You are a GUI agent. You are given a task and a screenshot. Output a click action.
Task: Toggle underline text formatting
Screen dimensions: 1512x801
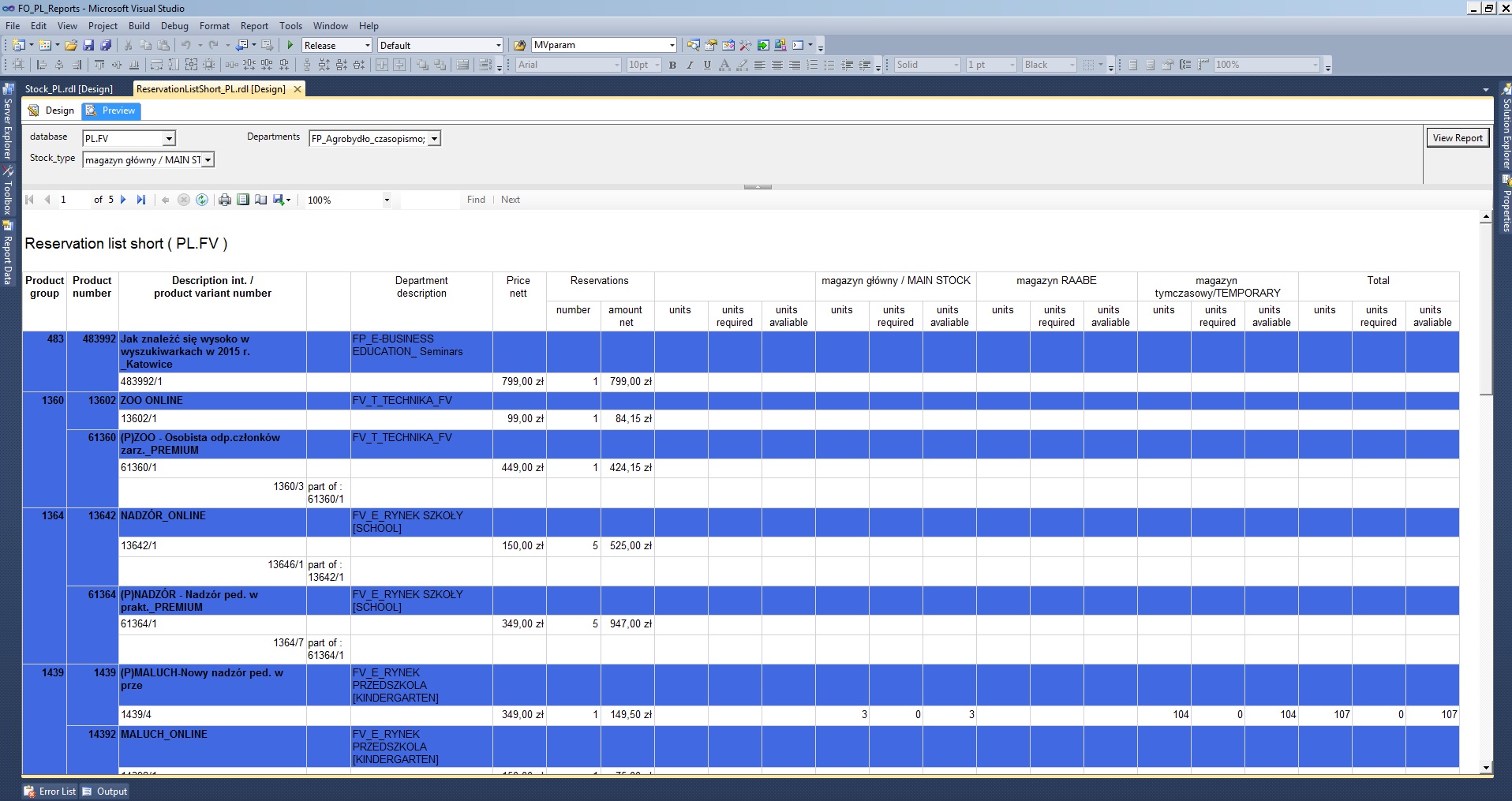[x=707, y=65]
